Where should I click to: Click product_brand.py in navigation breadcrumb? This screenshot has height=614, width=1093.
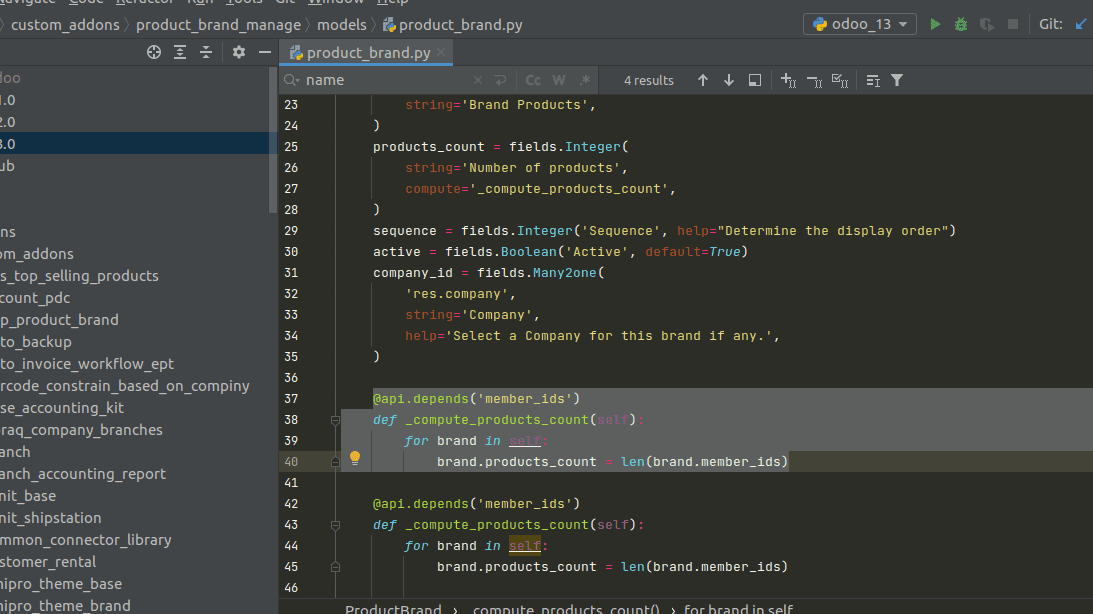(453, 25)
